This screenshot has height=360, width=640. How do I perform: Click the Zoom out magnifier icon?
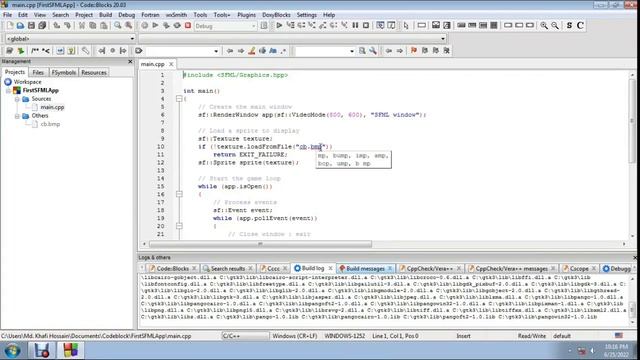[x=555, y=26]
